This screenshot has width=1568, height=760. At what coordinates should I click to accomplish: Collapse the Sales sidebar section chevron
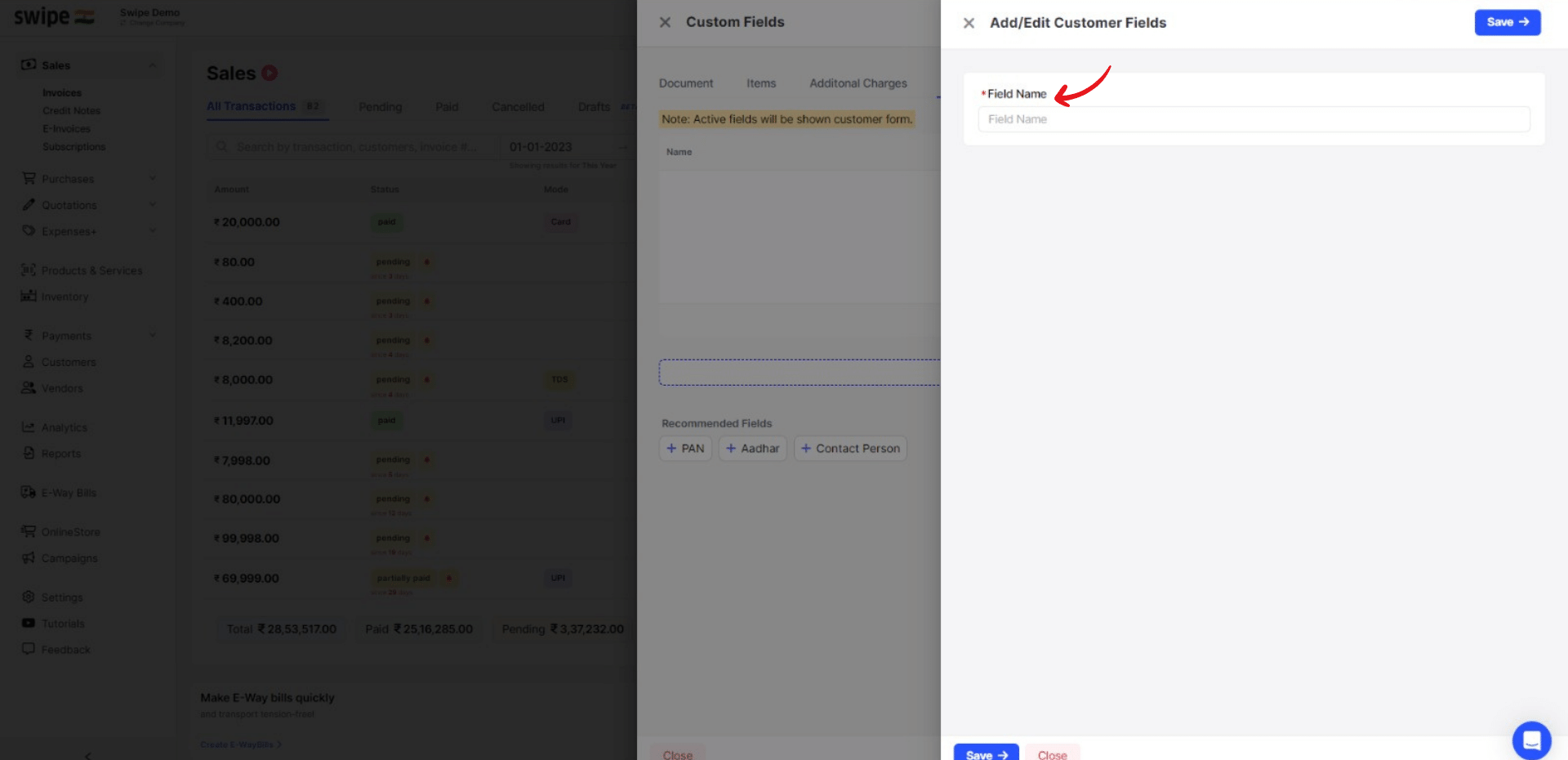click(x=153, y=65)
